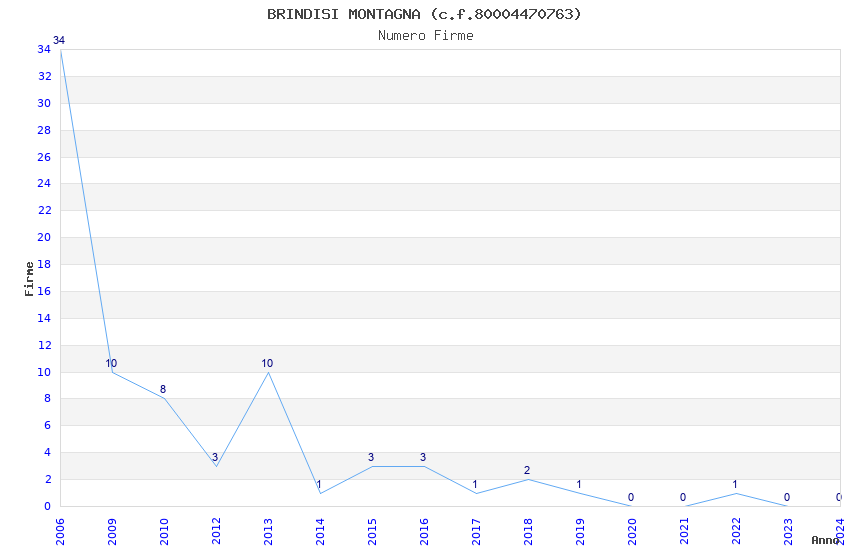
Task: Select data label 0 above the 2020 point
Action: click(631, 497)
